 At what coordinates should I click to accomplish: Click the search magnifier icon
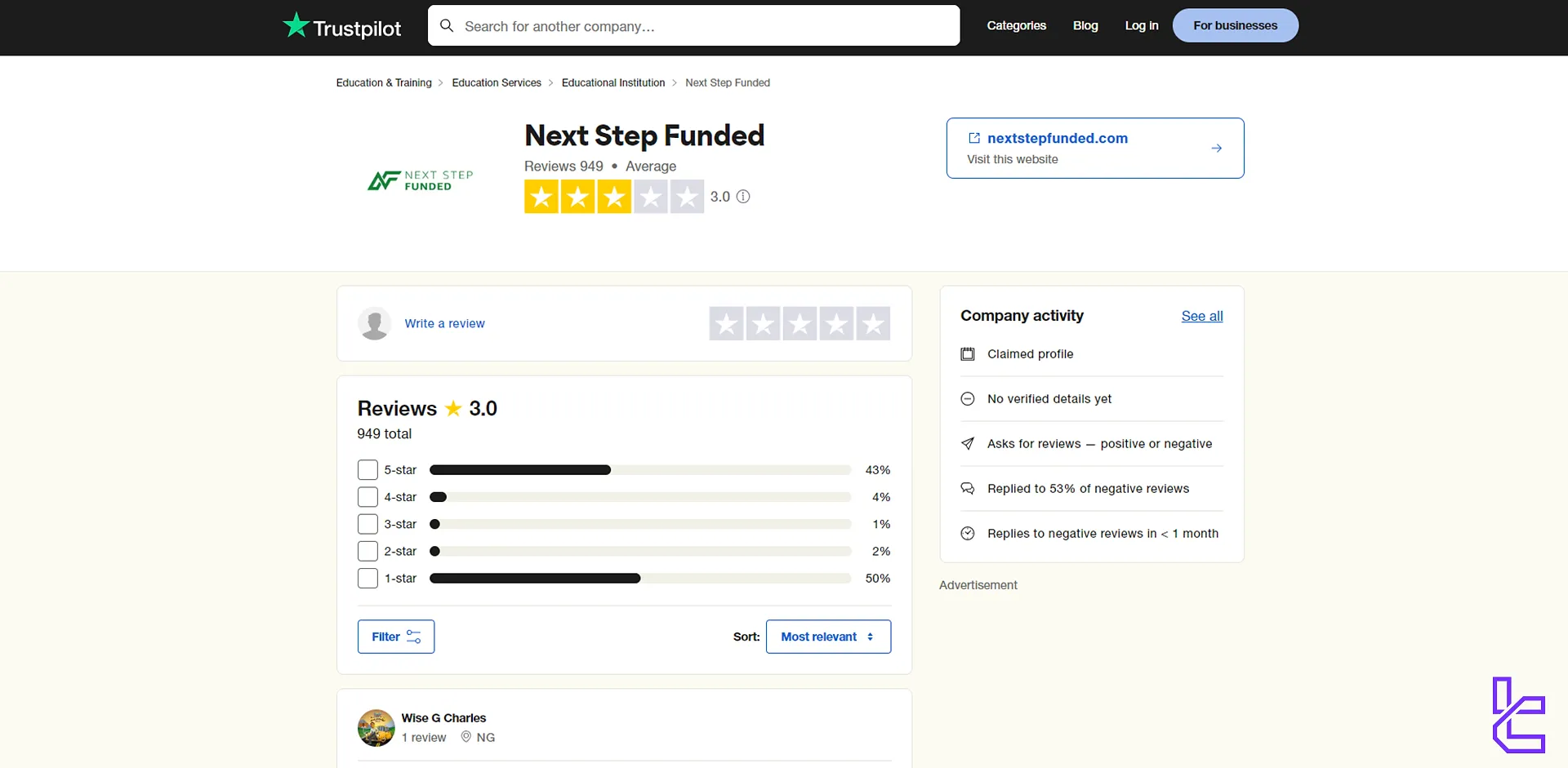pyautogui.click(x=447, y=25)
